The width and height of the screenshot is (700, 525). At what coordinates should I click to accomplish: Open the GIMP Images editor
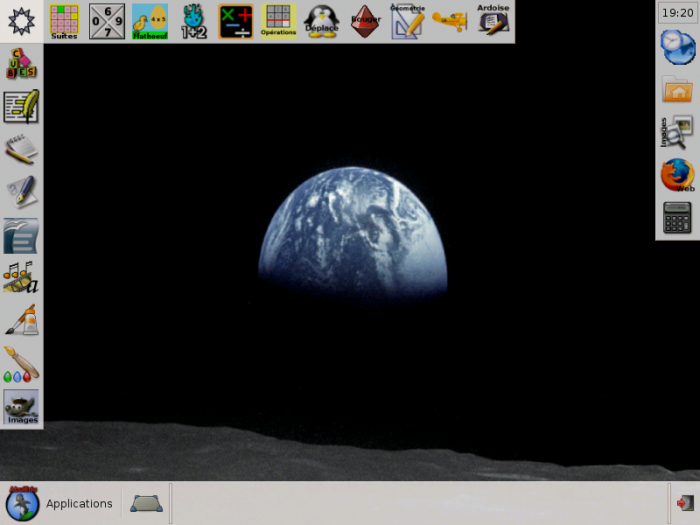point(21,407)
